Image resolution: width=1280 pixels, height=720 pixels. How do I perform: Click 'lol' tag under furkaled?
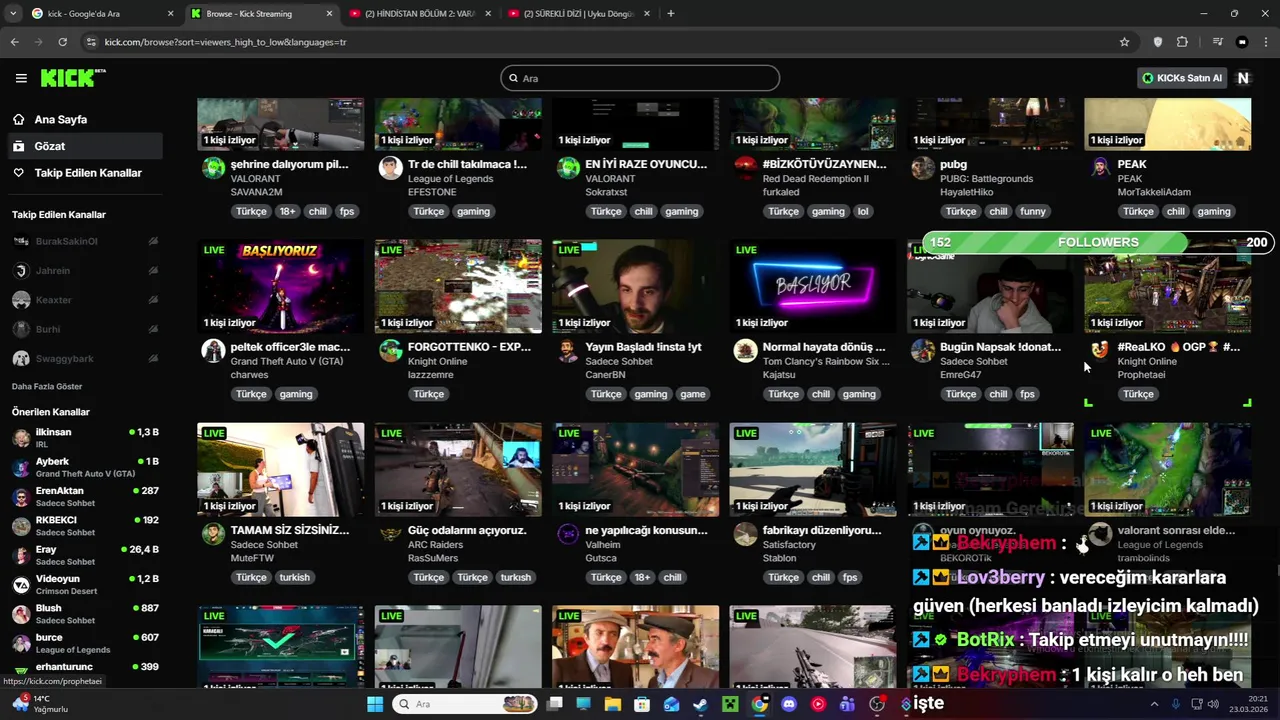863,211
